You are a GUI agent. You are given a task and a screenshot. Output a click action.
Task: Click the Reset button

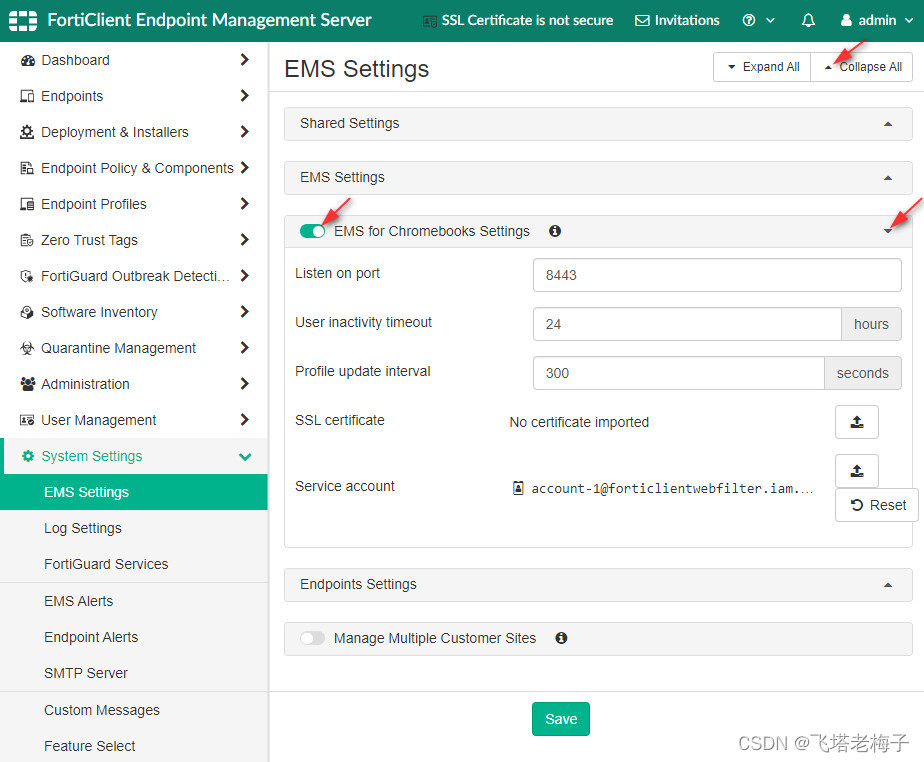pos(877,505)
